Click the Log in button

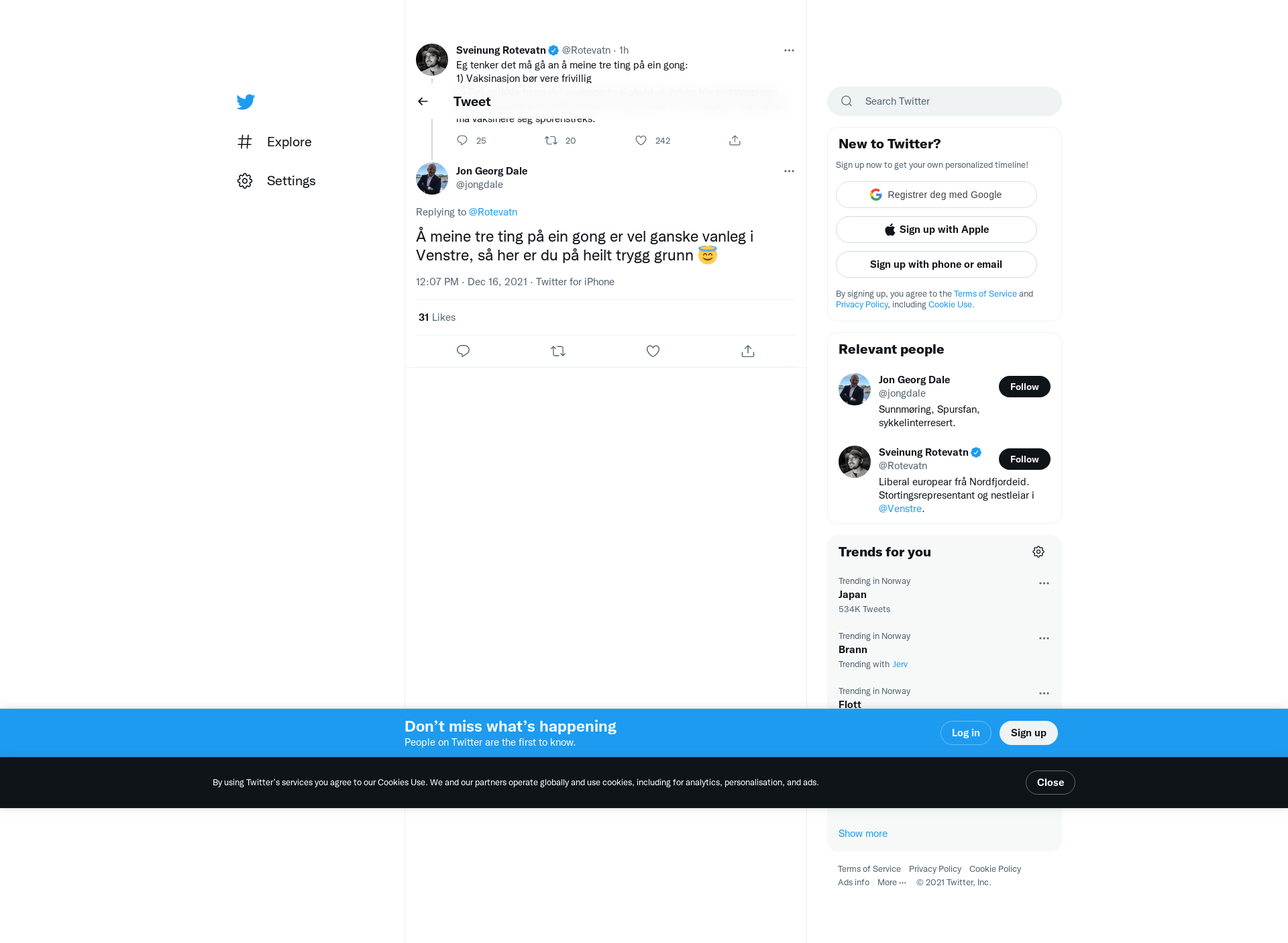[966, 733]
